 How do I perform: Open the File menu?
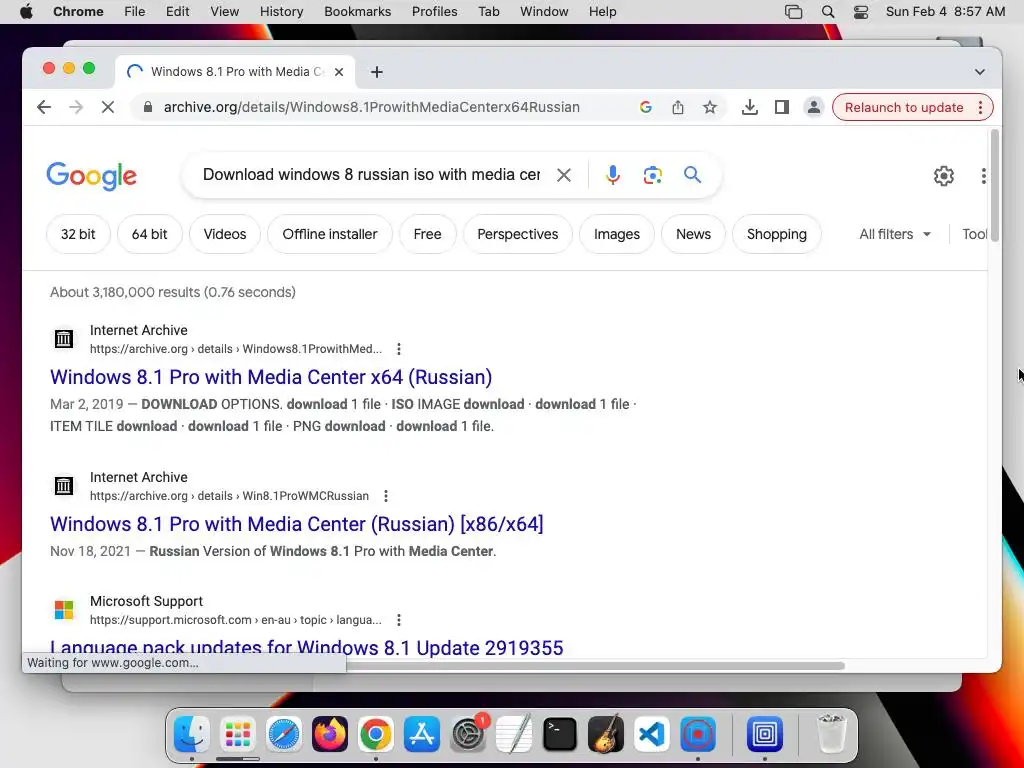135,12
